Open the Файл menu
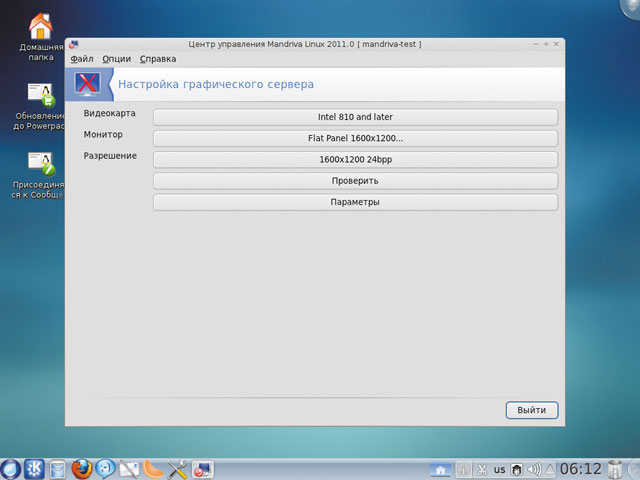This screenshot has width=640, height=480. tap(82, 59)
